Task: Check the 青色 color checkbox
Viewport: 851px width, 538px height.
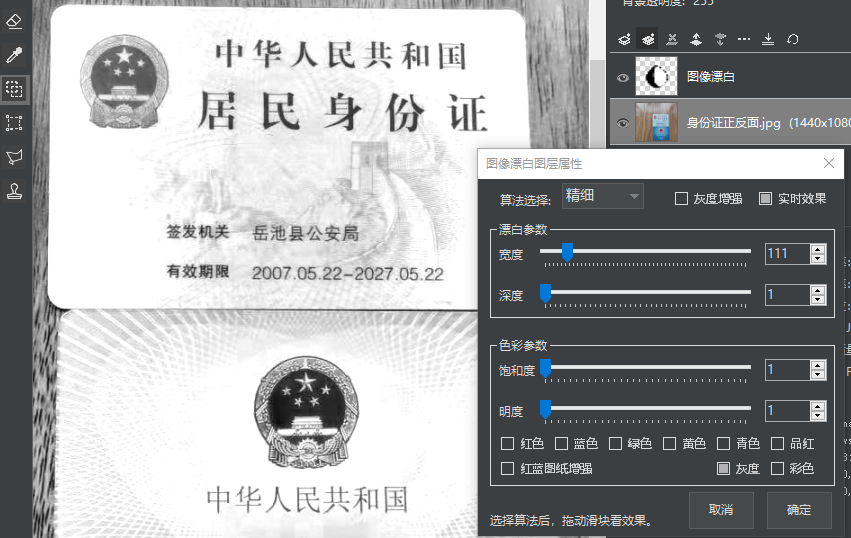Action: coord(723,444)
